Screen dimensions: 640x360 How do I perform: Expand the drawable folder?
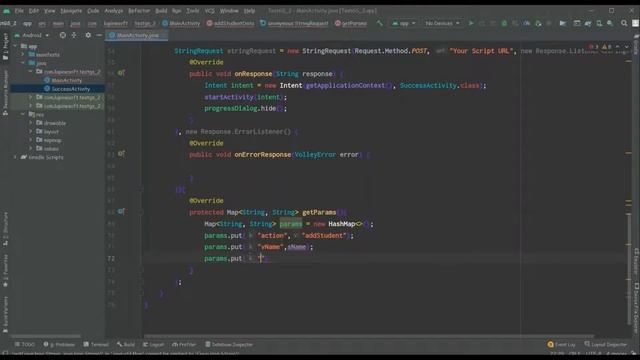(x=31, y=123)
